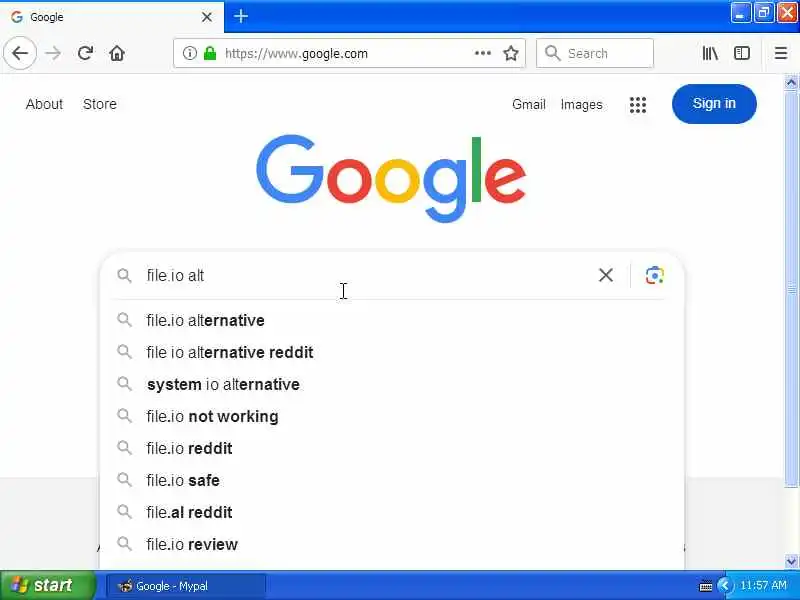Click the browser Back arrow button
This screenshot has height=600, width=800.
pos(20,54)
